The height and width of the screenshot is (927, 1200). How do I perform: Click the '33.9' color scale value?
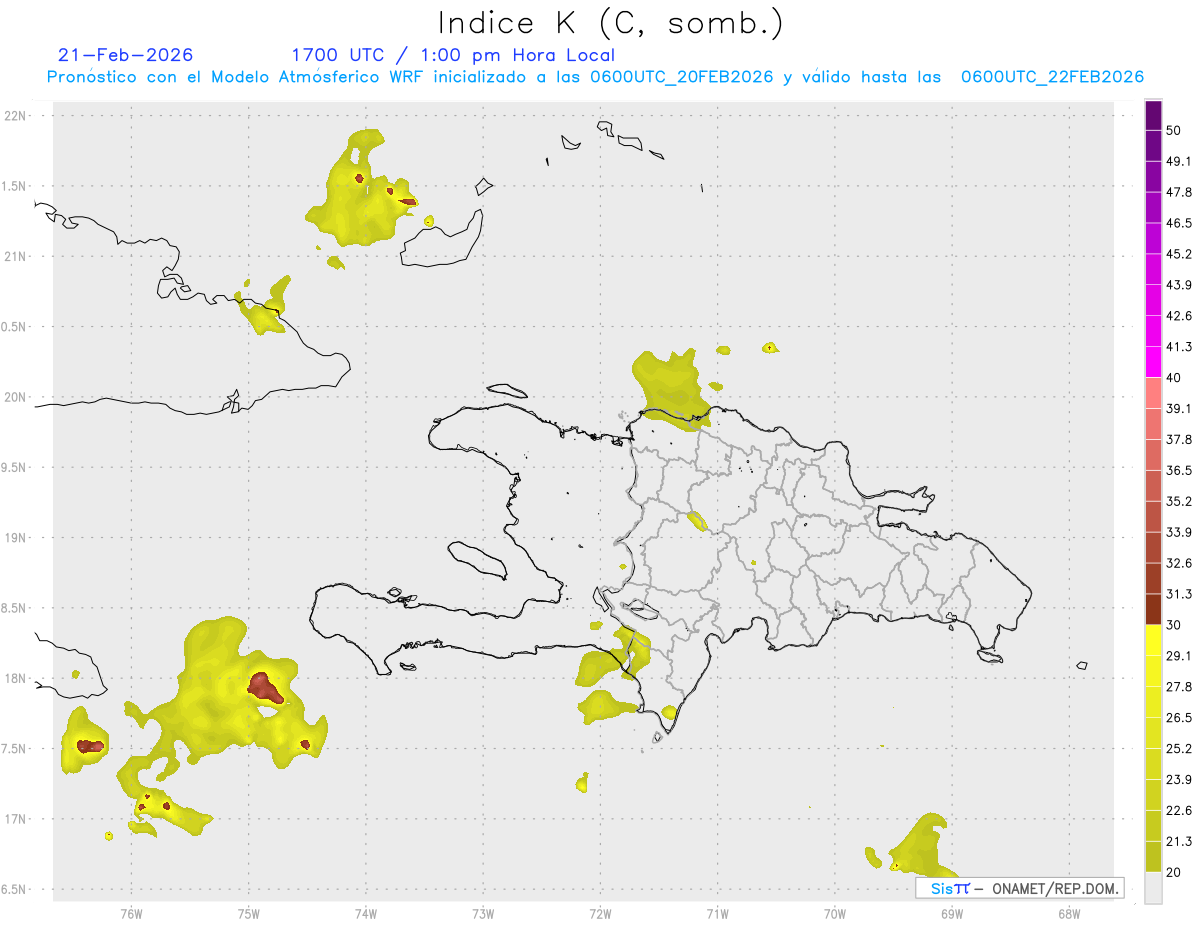pos(1178,532)
